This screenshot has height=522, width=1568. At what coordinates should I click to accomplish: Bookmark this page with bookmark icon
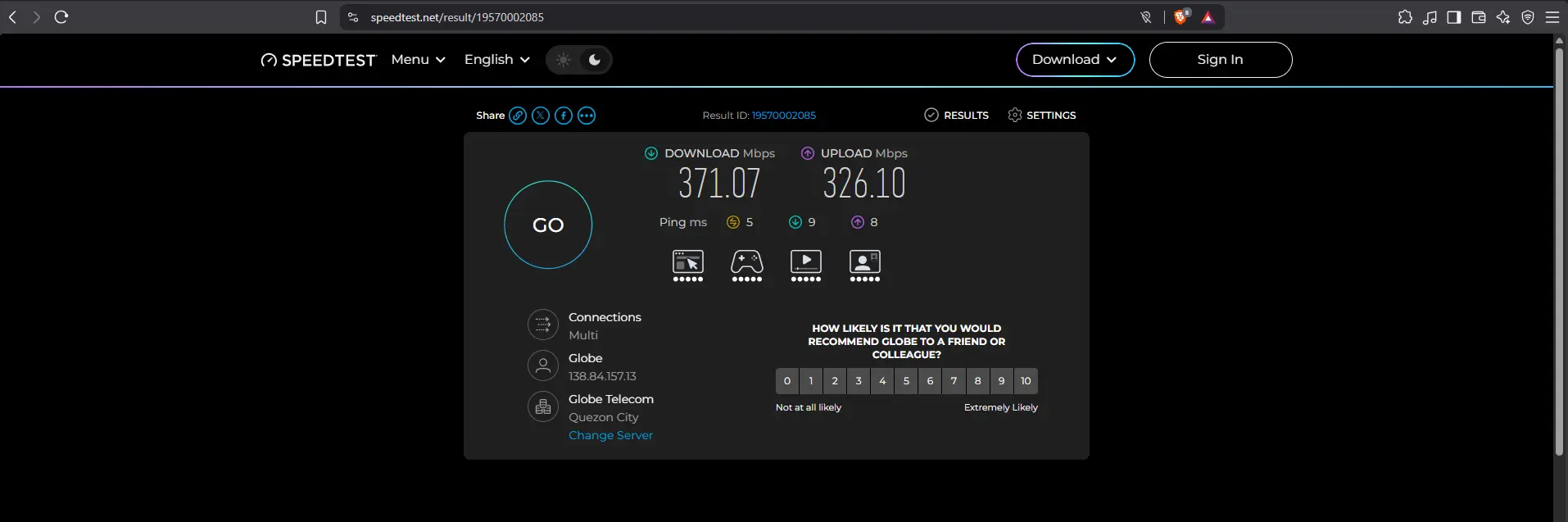pos(321,17)
